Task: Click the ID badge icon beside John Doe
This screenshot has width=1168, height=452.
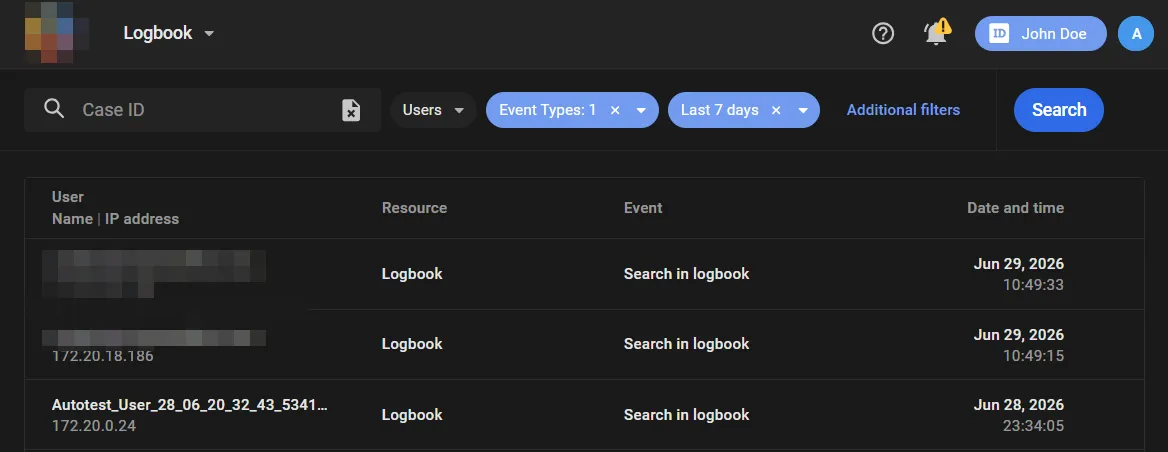Action: coord(999,34)
